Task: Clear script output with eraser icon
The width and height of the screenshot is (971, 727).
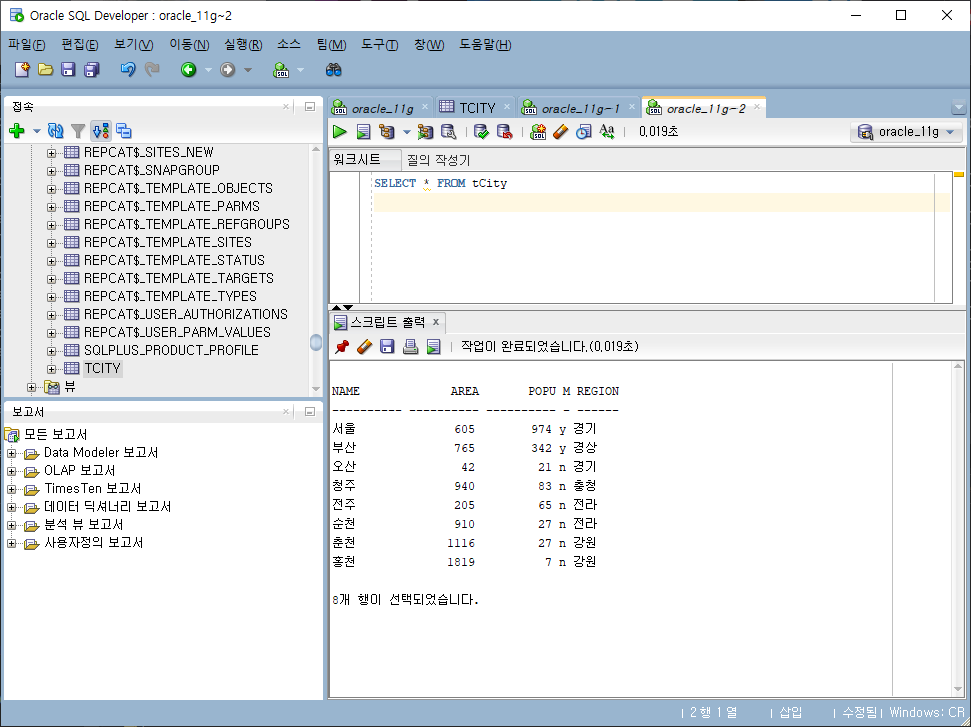Action: pyautogui.click(x=364, y=346)
